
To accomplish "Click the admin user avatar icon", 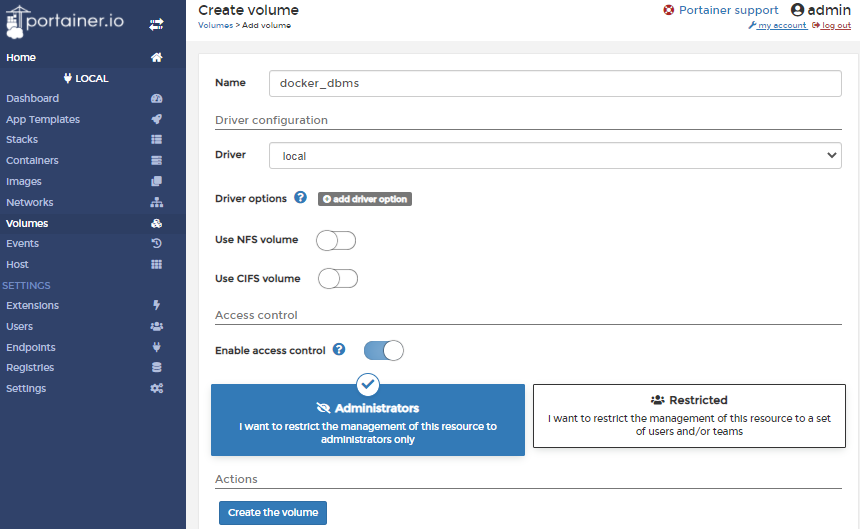I will point(797,10).
